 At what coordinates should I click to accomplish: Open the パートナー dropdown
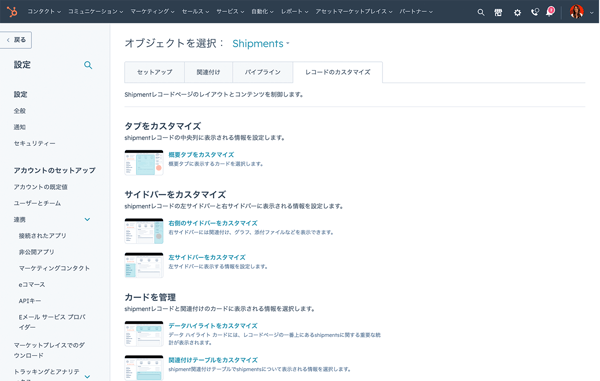416,11
